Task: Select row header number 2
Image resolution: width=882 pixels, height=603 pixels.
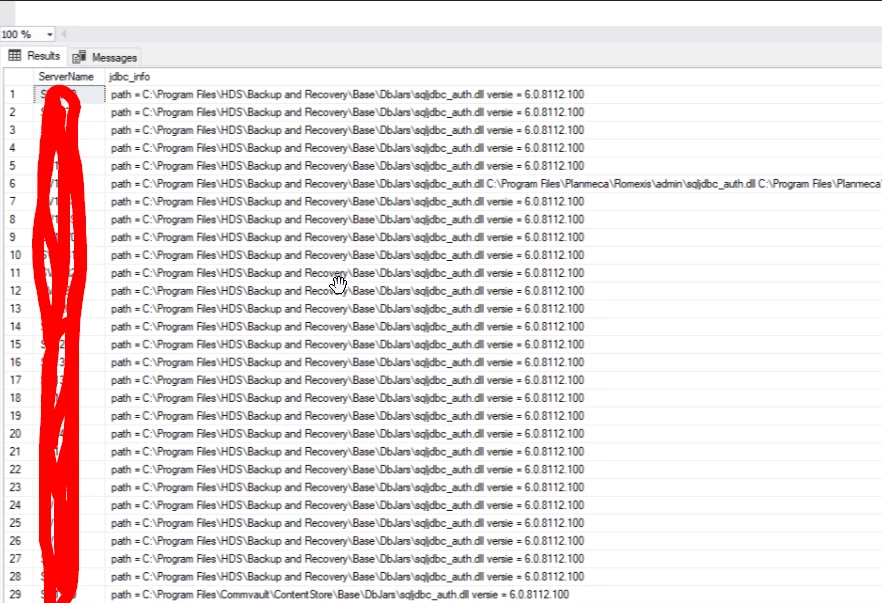Action: click(19, 112)
